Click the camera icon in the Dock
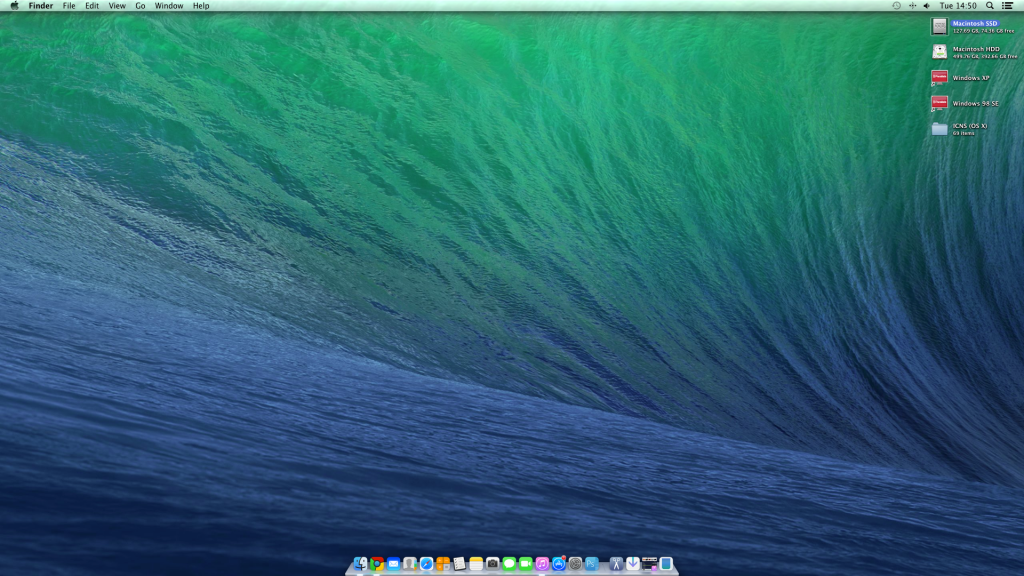Viewport: 1024px width, 576px height. (x=492, y=564)
